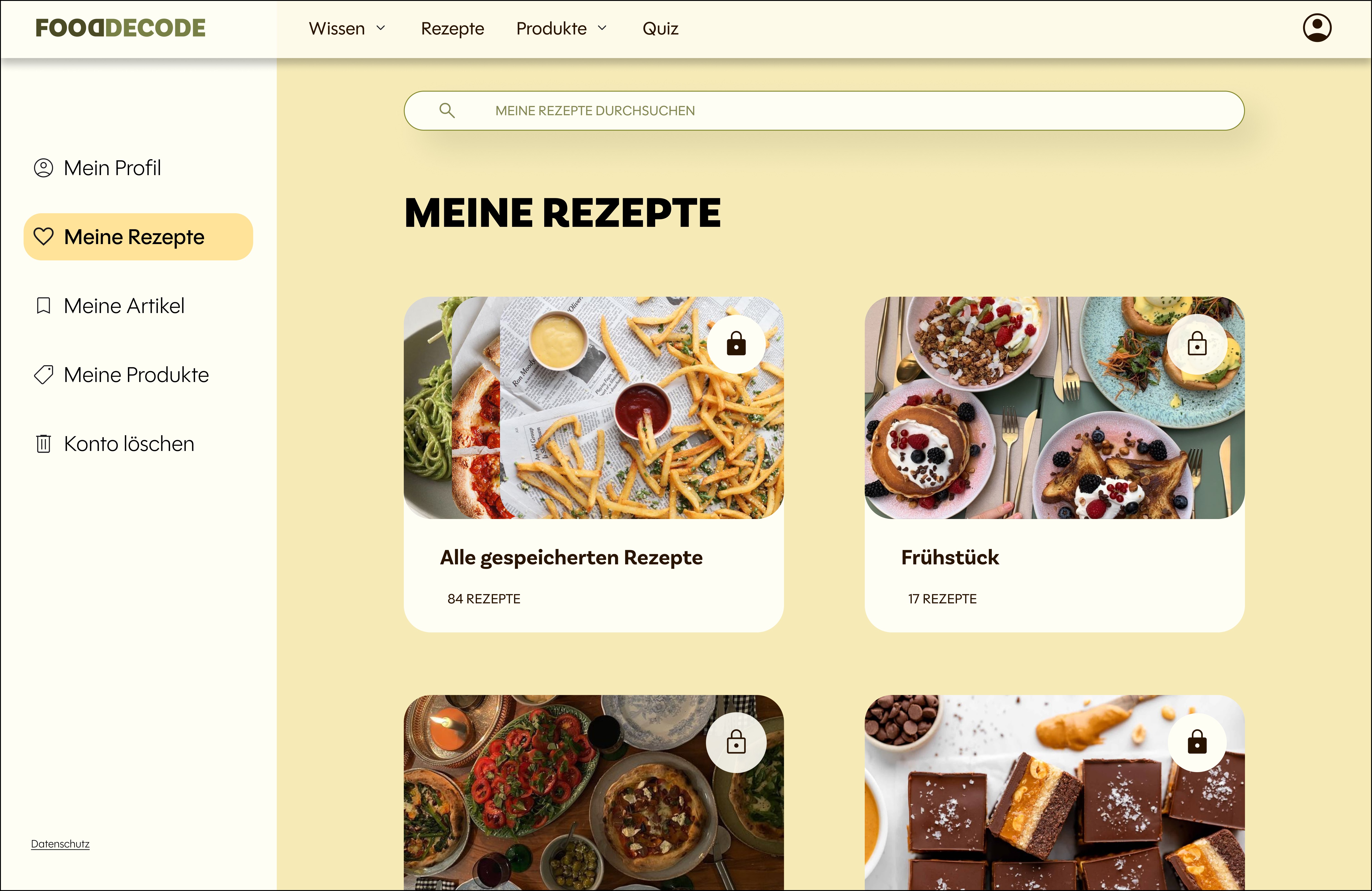Open the Frühstück pancakes thumbnail
Image resolution: width=1372 pixels, height=891 pixels.
[x=1054, y=407]
